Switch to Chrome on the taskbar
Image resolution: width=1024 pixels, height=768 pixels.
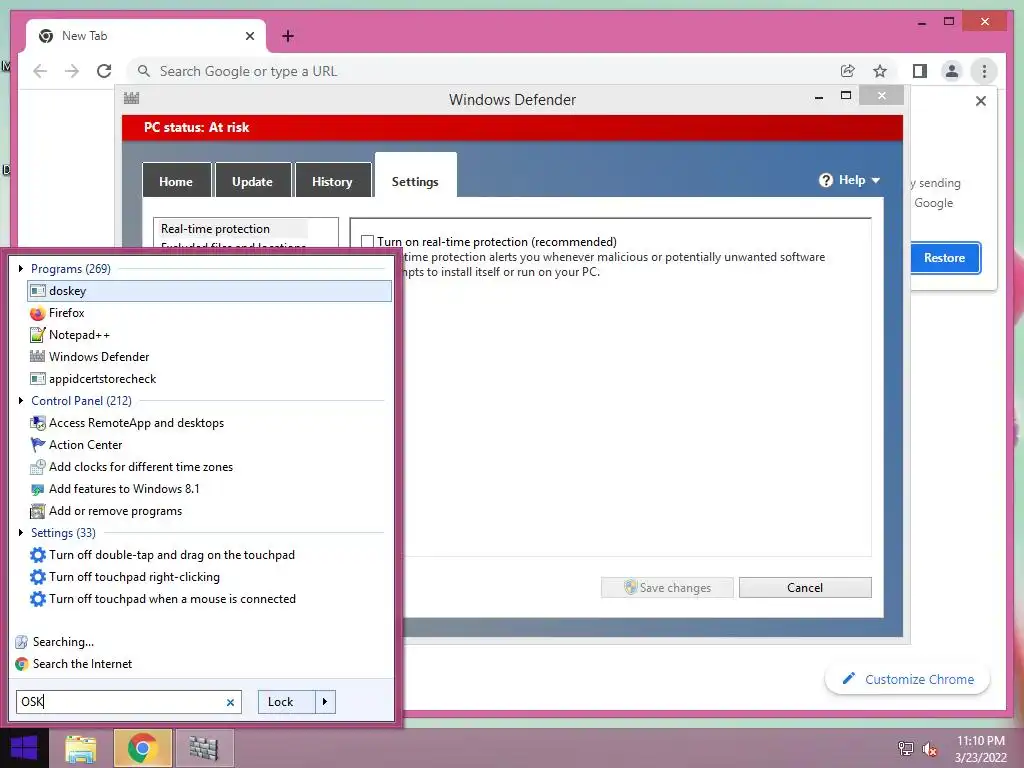[x=142, y=748]
